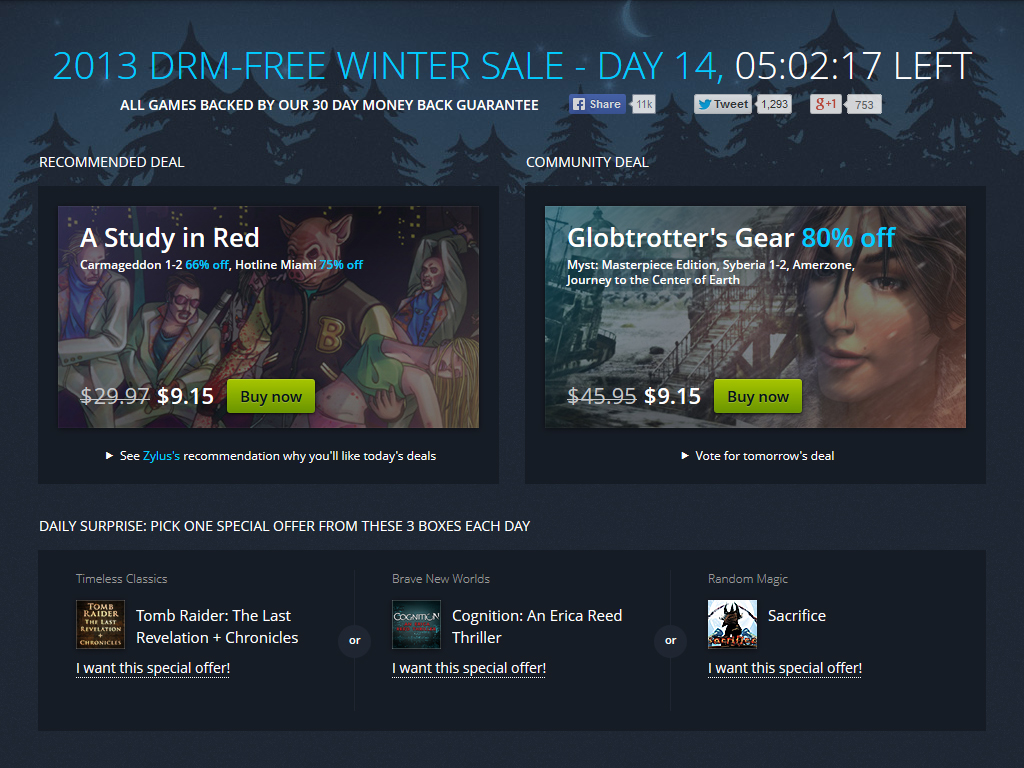Image resolution: width=1024 pixels, height=768 pixels.
Task: Open the Cognition game cover thumbnail
Action: [416, 624]
